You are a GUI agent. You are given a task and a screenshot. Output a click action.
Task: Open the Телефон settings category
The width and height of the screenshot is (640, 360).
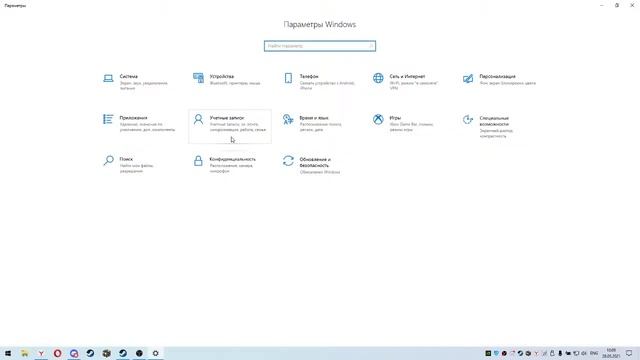(320, 82)
